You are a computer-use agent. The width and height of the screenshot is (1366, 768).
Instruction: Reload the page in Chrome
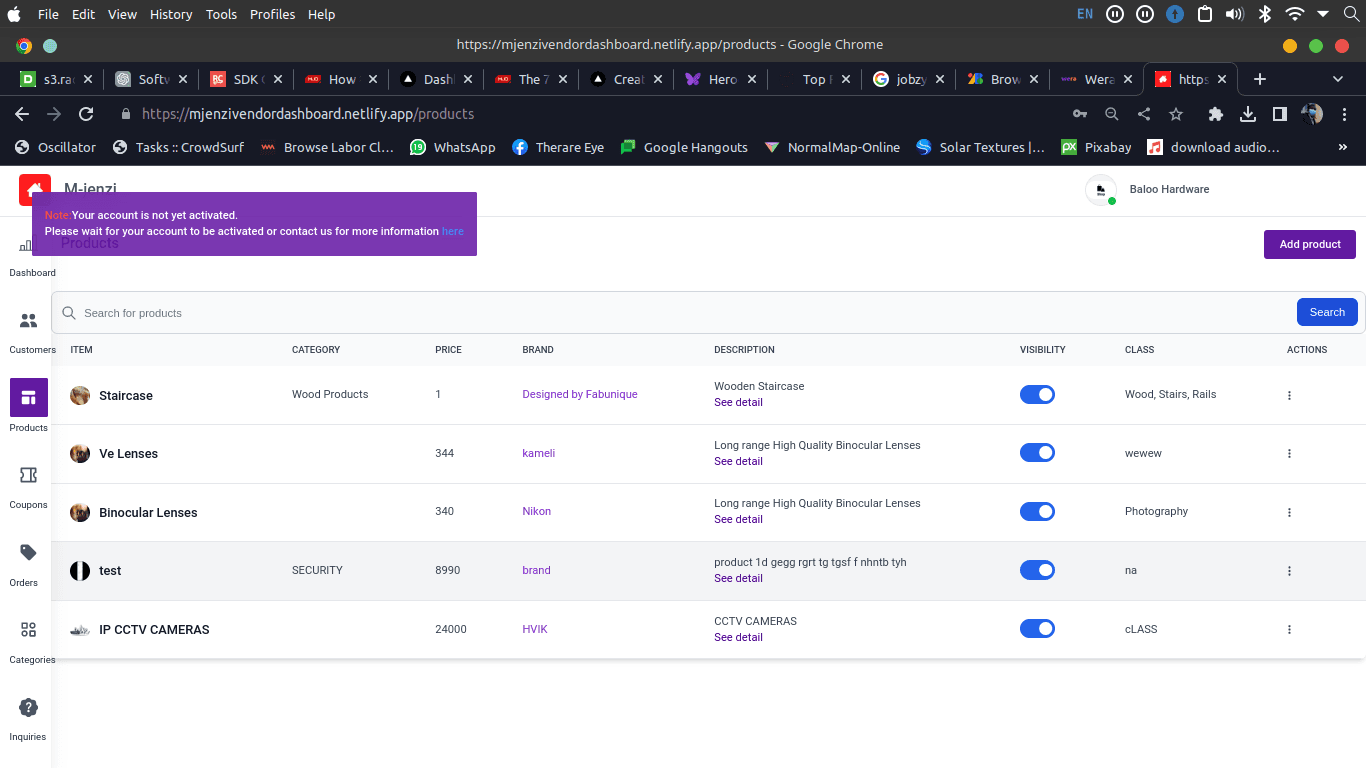[86, 114]
